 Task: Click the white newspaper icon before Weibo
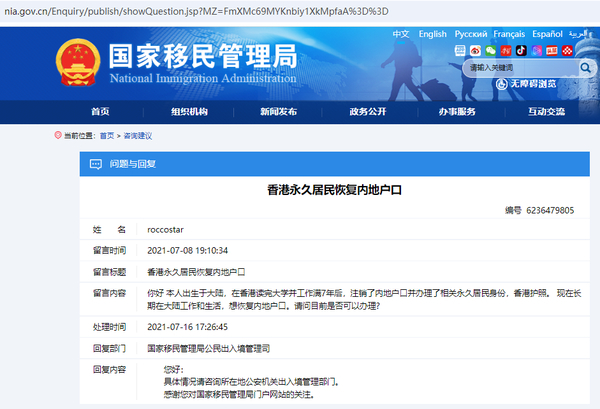pos(460,51)
